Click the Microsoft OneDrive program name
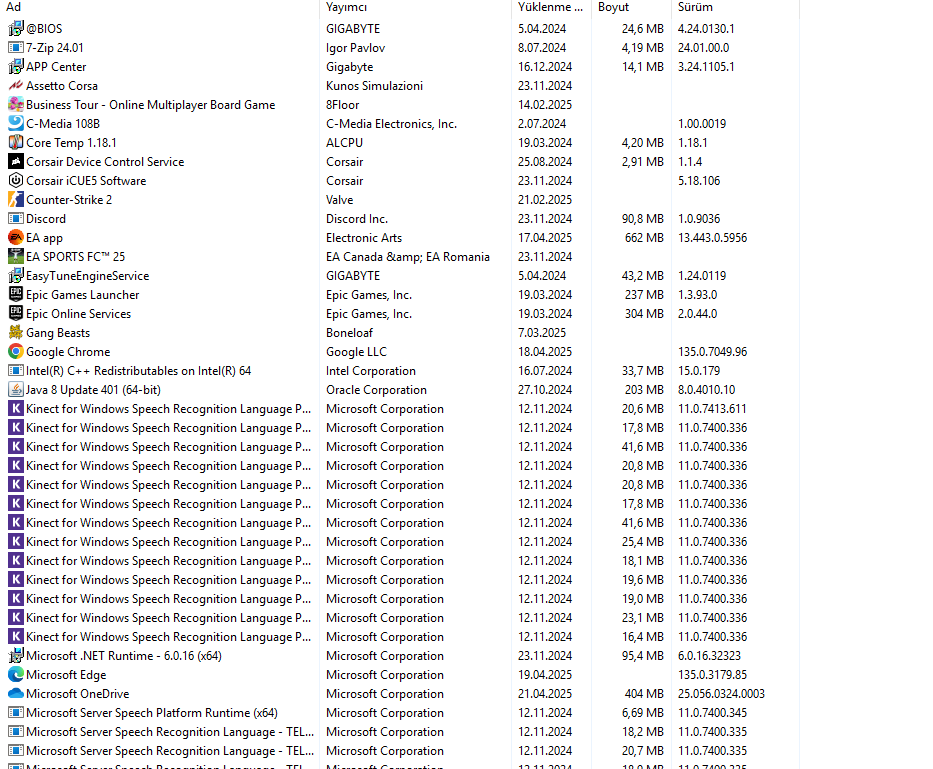 click(78, 694)
